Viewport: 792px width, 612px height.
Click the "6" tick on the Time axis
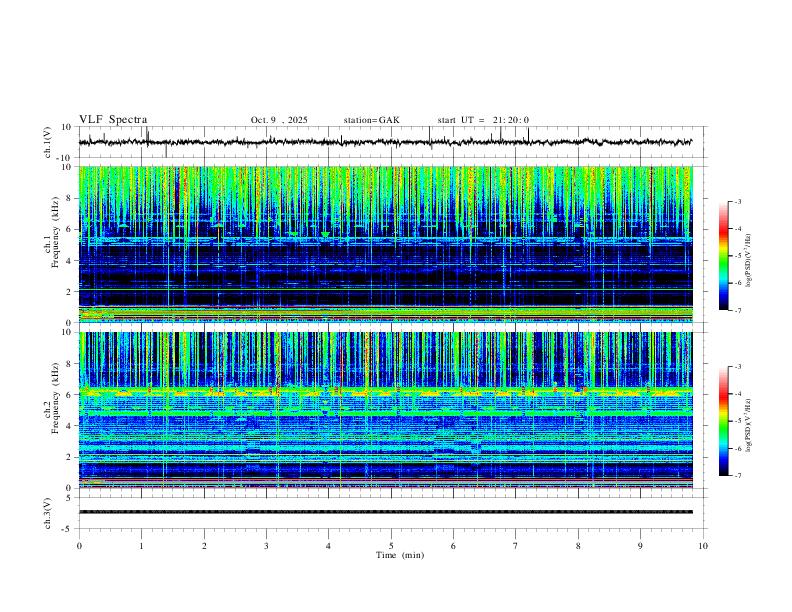click(x=453, y=546)
